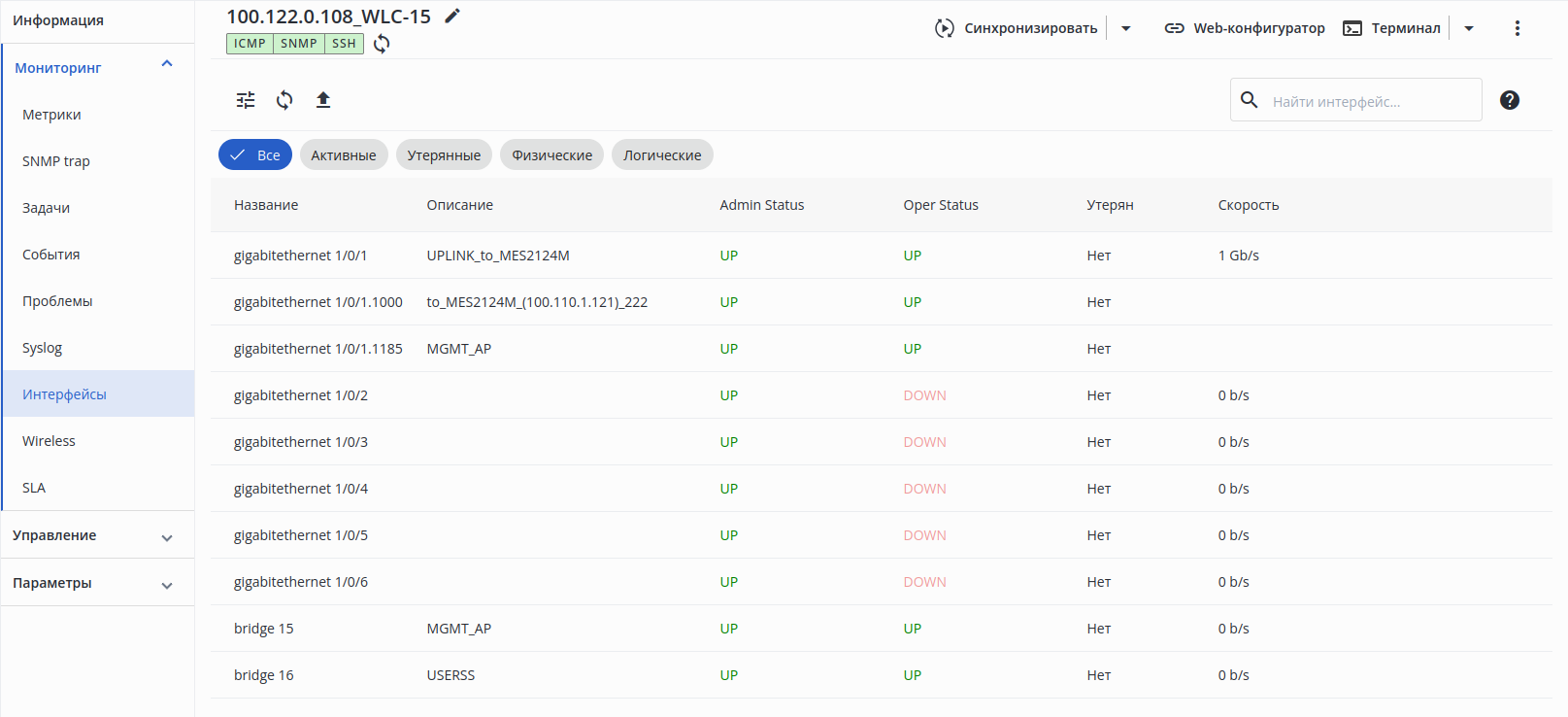Open dropdown arrow beside Терминал

pyautogui.click(x=1469, y=28)
